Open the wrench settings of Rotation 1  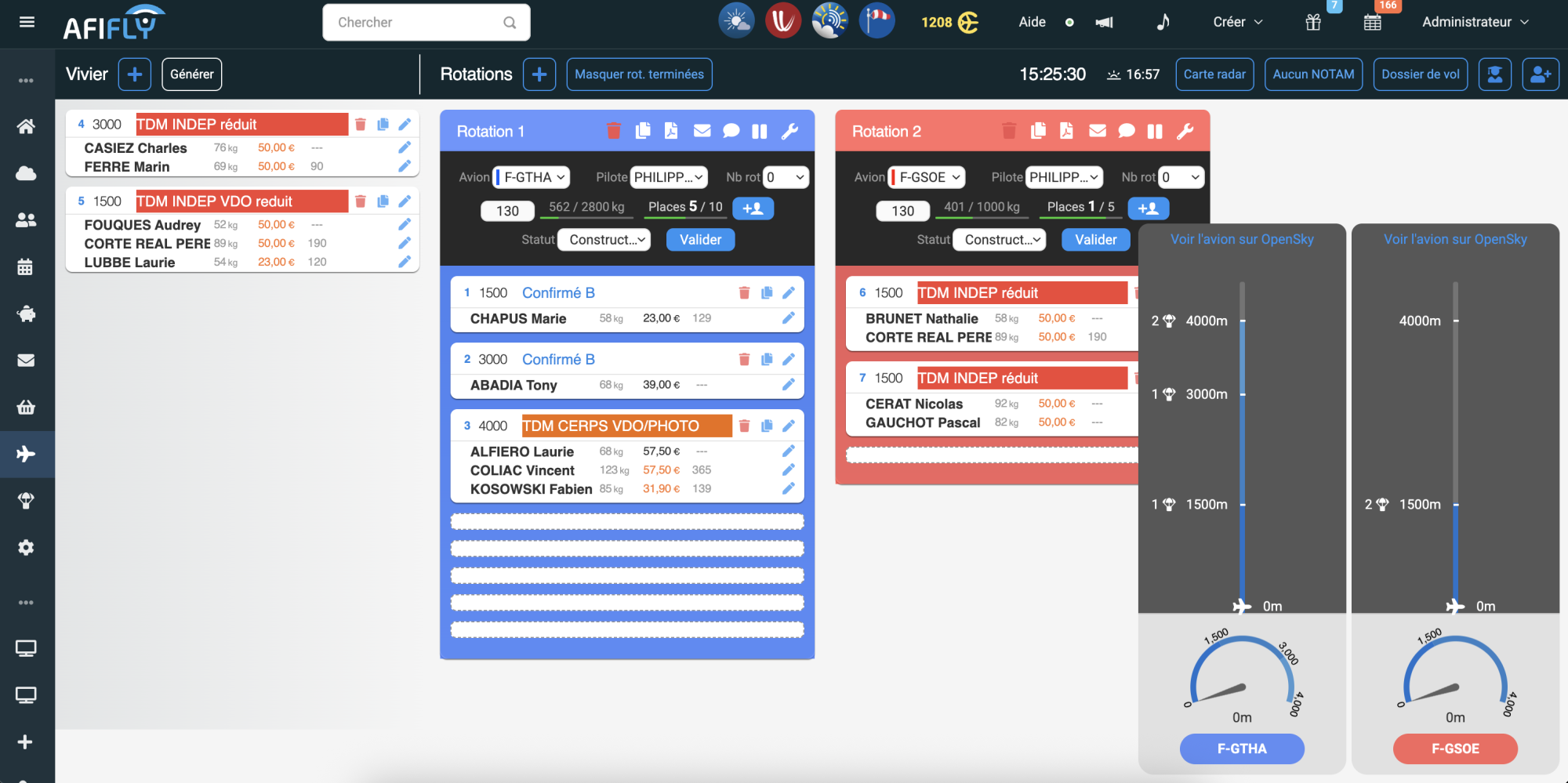pos(789,131)
